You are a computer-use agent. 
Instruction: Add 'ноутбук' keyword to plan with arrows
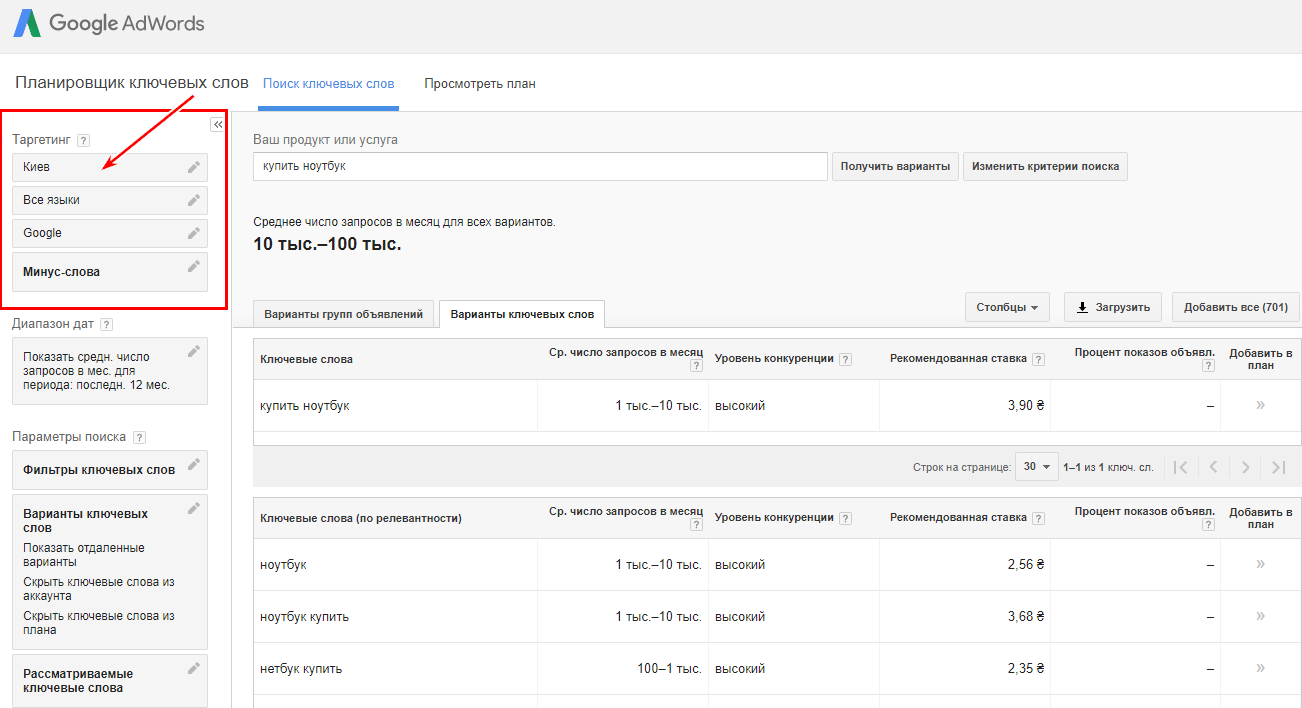tap(1260, 564)
